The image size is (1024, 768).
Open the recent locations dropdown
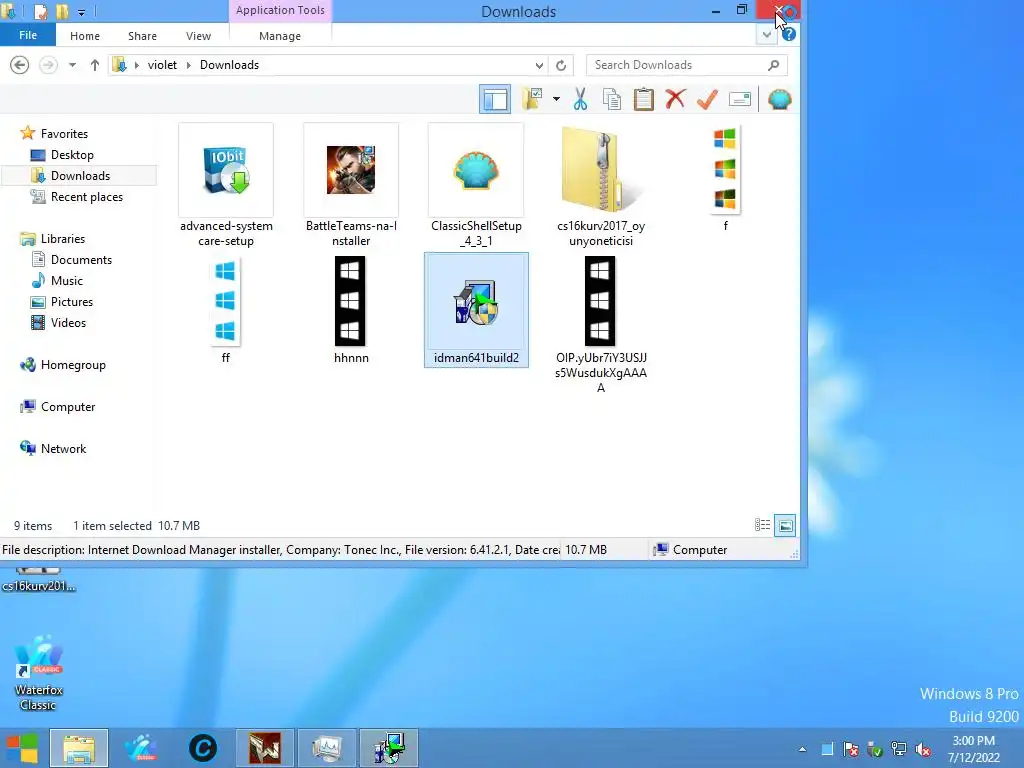pyautogui.click(x=72, y=65)
